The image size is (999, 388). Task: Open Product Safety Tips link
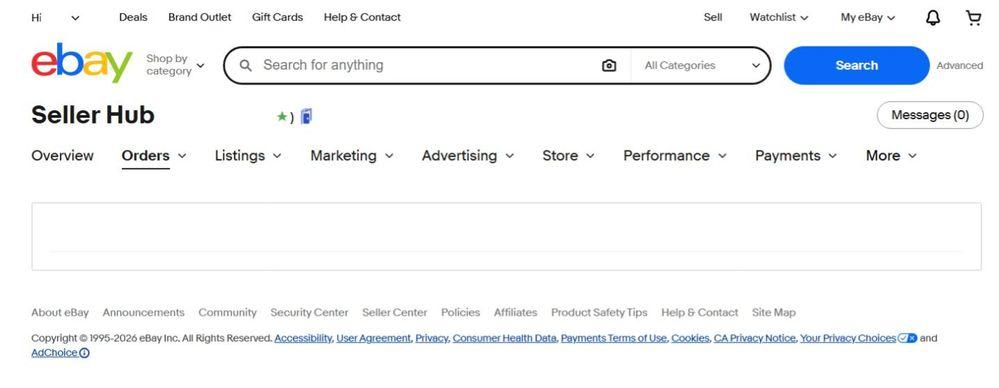(x=599, y=313)
